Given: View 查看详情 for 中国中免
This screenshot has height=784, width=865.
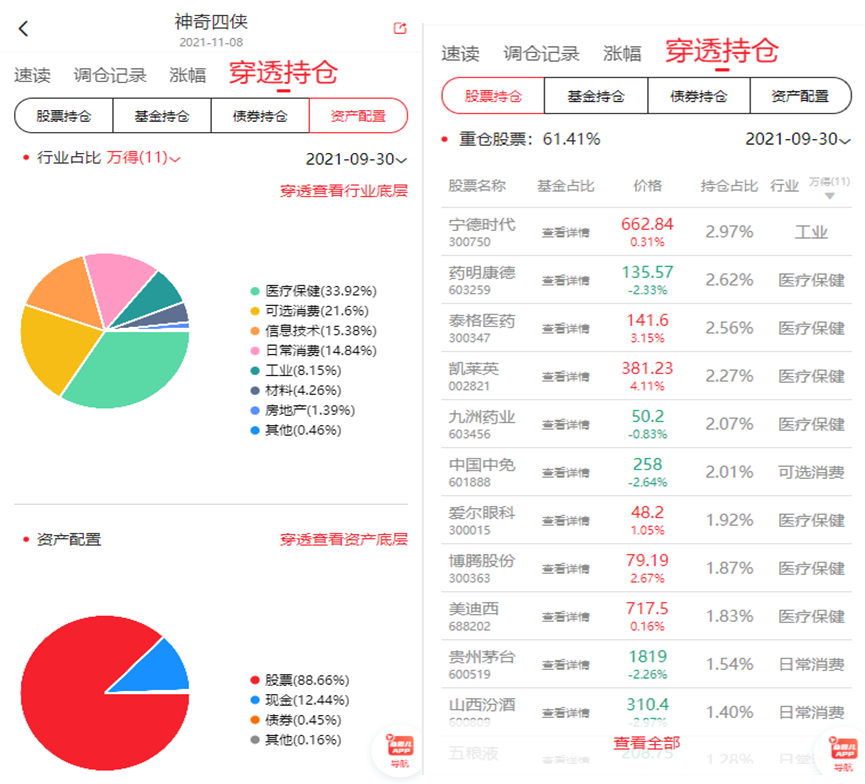Looking at the screenshot, I should (x=565, y=472).
